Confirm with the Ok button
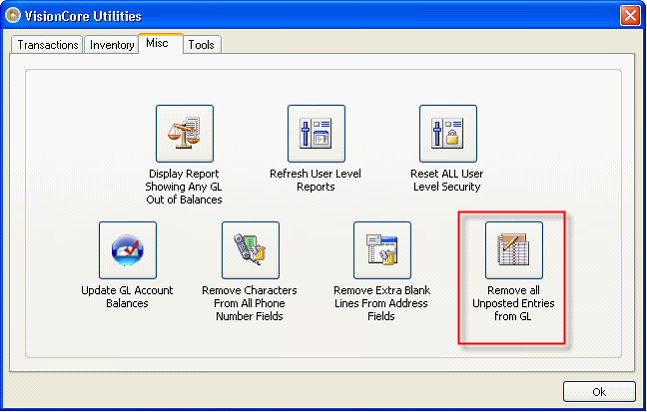This screenshot has height=412, width=647. [x=599, y=391]
